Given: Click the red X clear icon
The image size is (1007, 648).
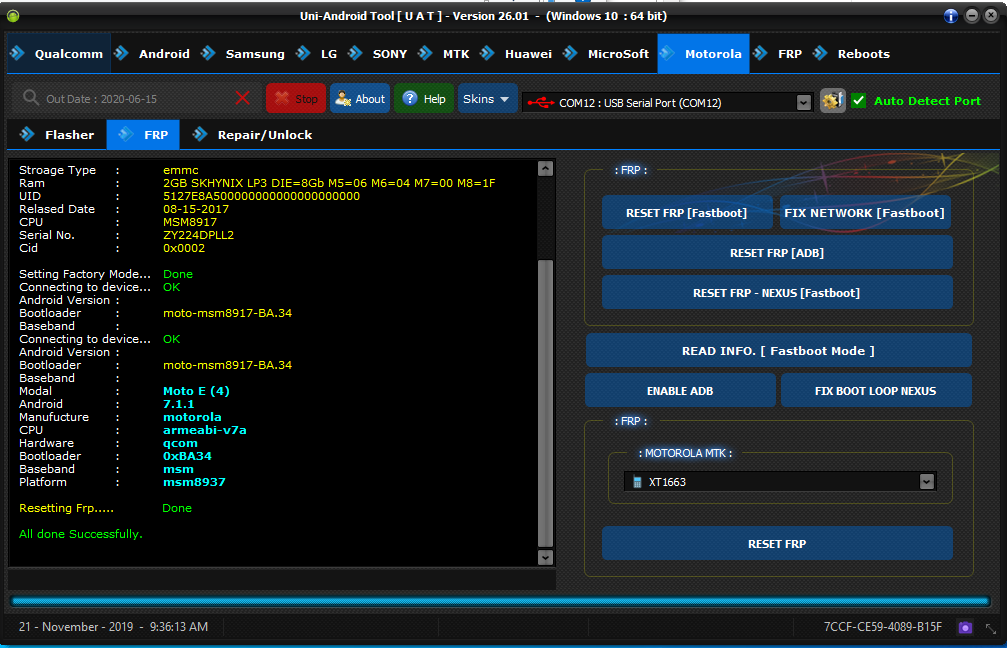Looking at the screenshot, I should tap(243, 98).
